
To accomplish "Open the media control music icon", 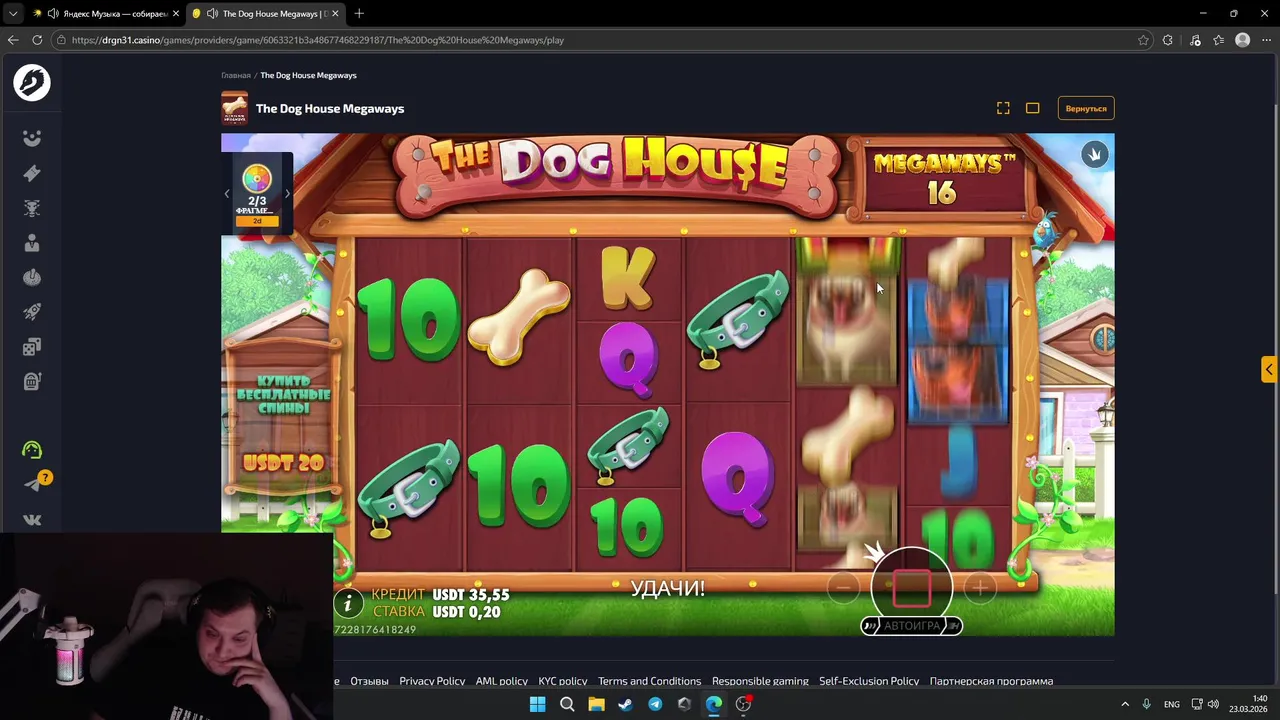I will 1195,40.
